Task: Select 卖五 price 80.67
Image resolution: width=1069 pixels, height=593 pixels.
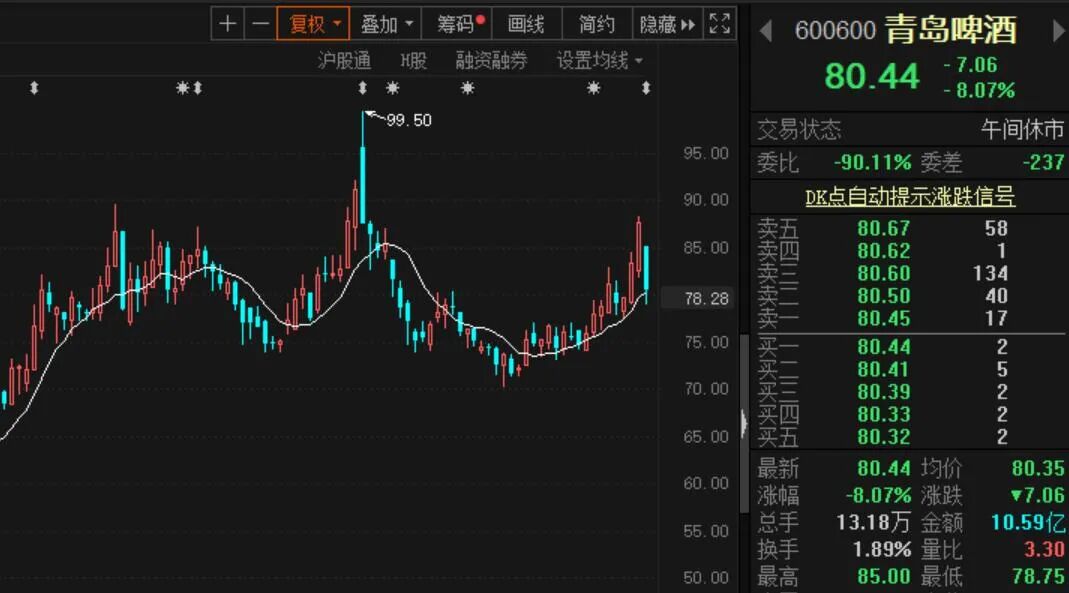Action: pyautogui.click(x=884, y=228)
